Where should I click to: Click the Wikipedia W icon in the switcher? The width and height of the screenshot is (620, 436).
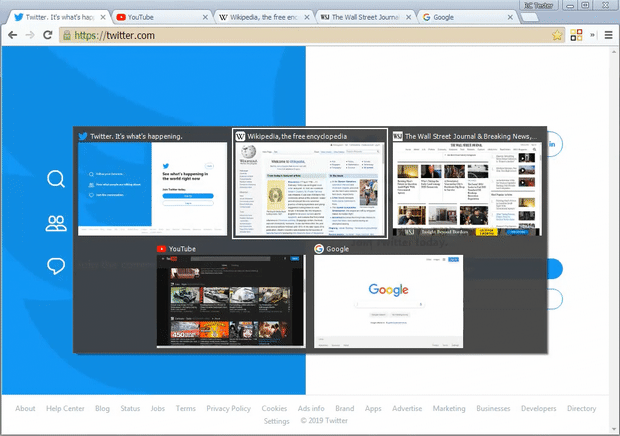[x=240, y=136]
